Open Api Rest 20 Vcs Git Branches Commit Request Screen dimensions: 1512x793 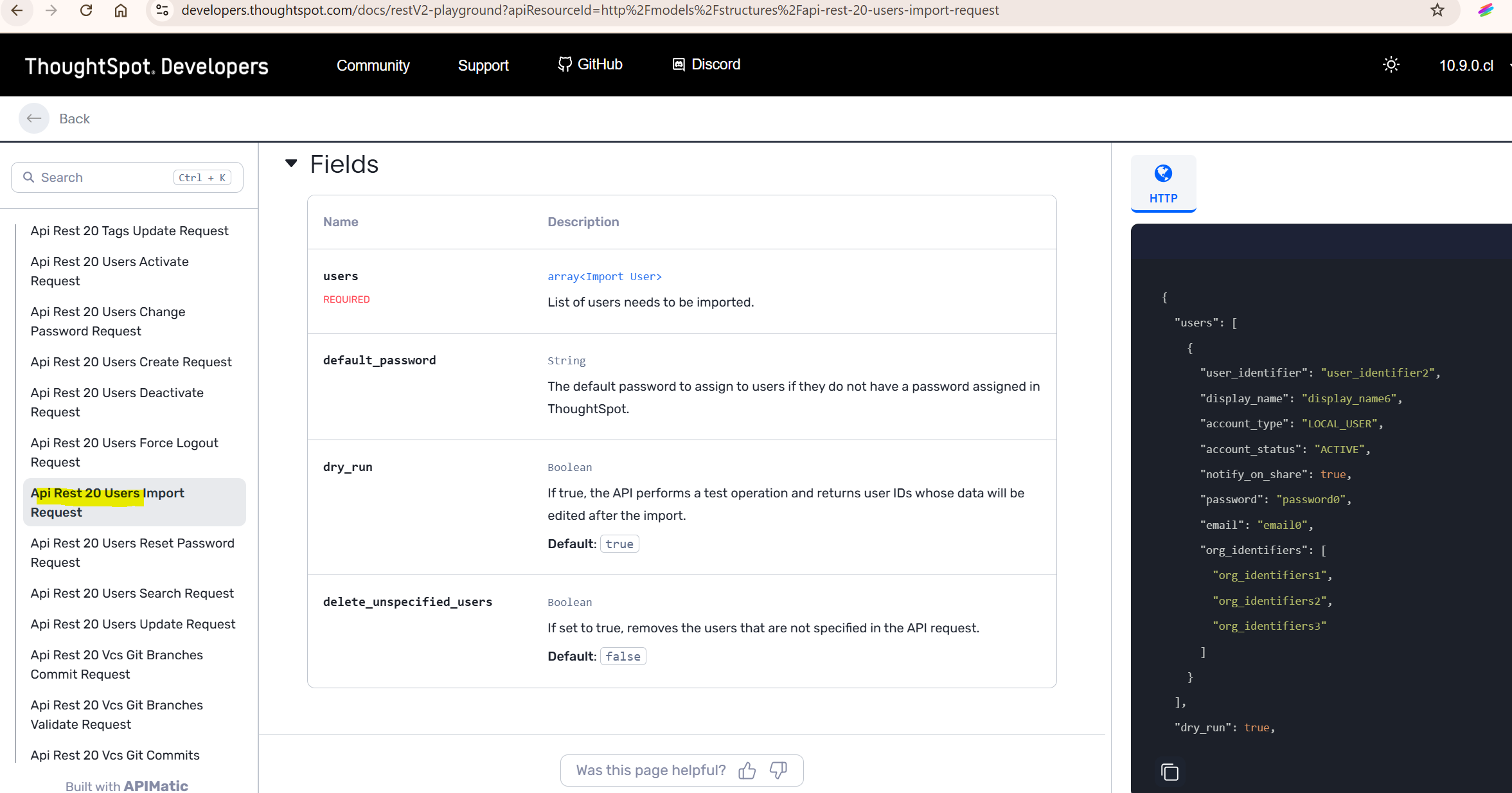click(117, 664)
